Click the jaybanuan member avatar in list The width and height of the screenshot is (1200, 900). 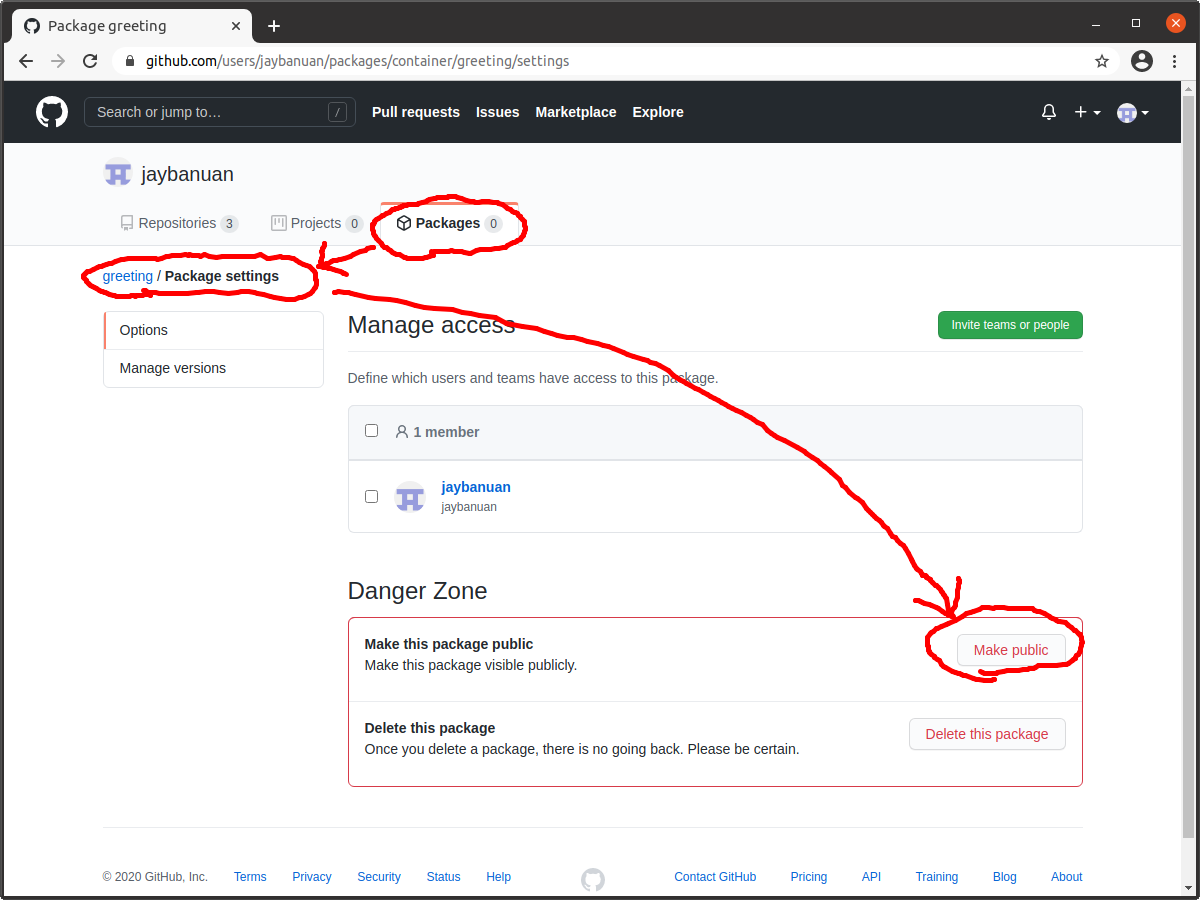click(x=410, y=496)
